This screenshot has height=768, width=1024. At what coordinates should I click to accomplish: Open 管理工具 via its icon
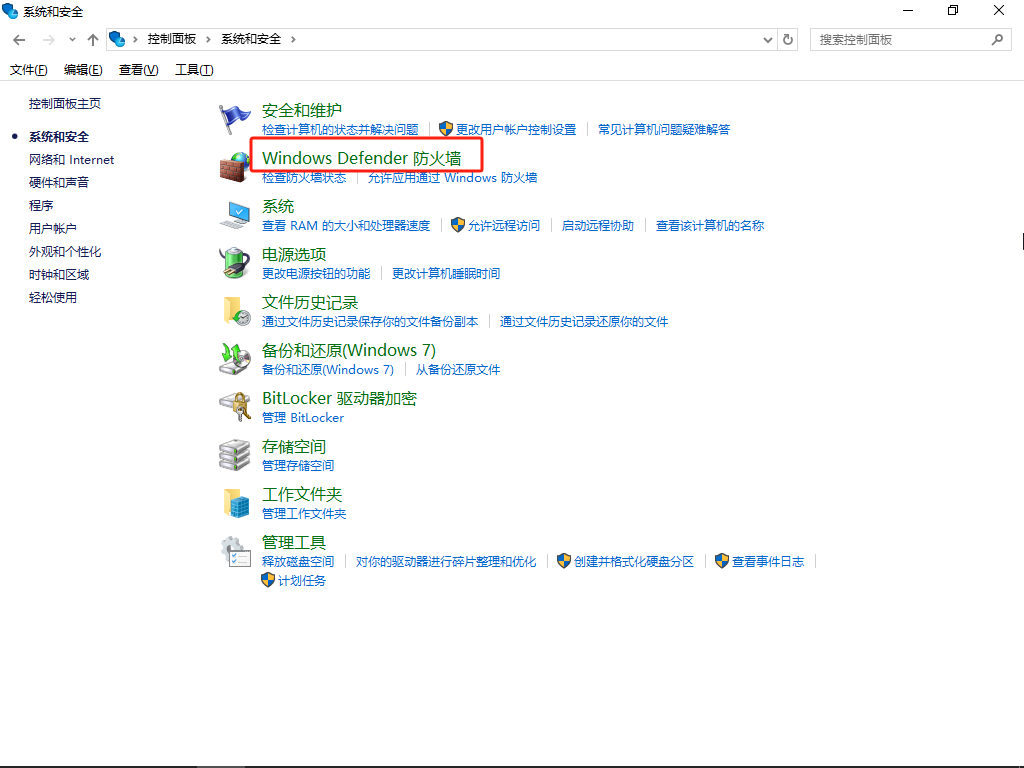235,548
